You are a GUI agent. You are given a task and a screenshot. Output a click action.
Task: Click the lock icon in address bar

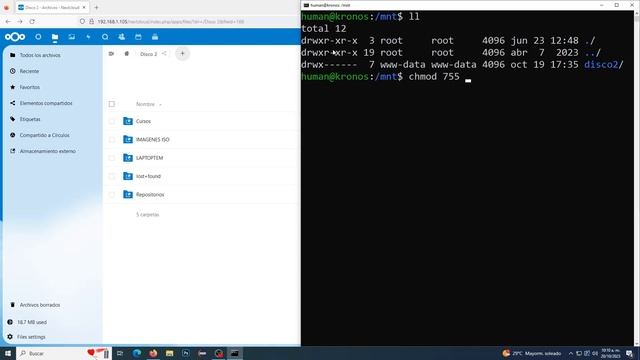pos(91,22)
